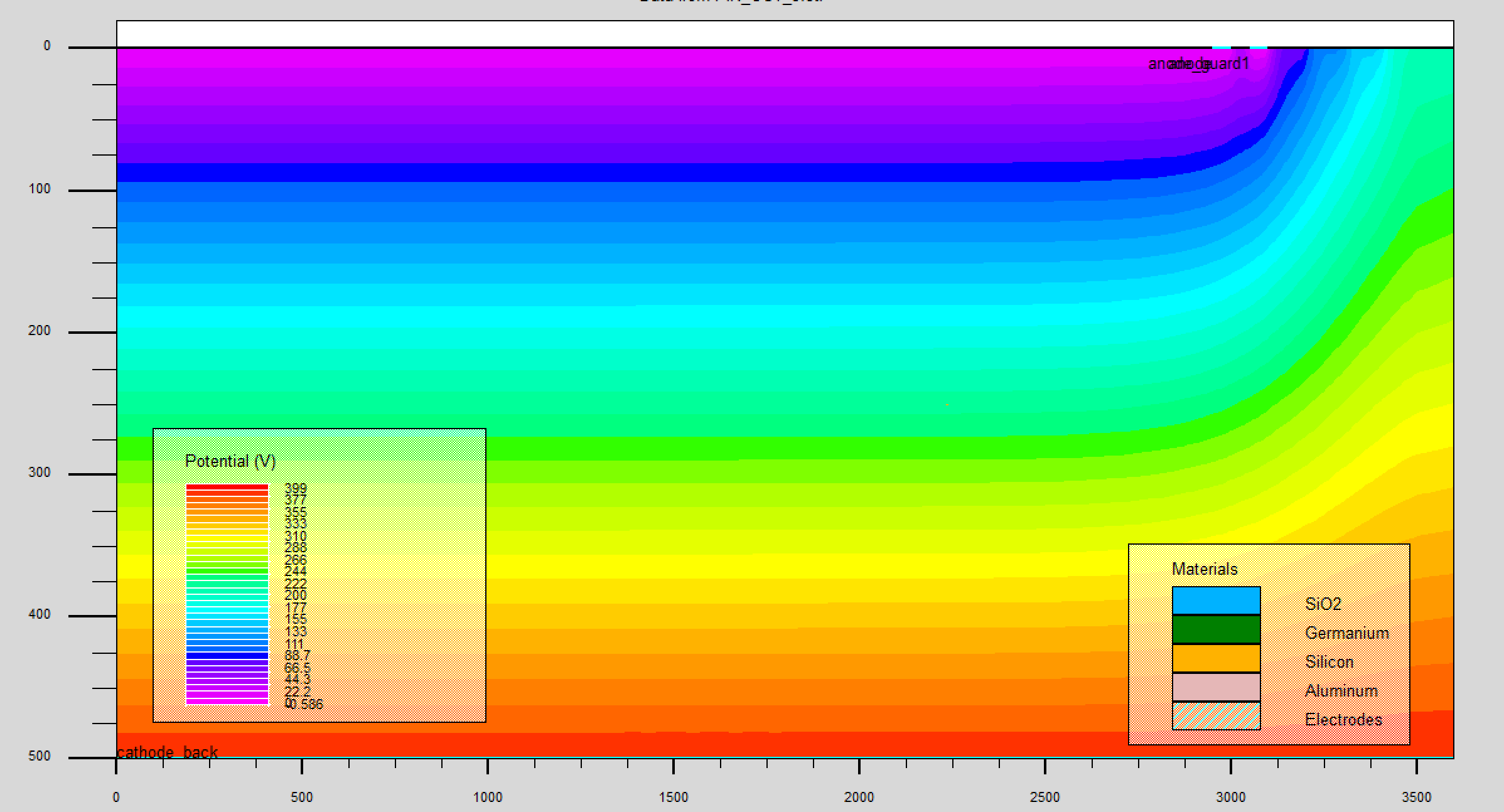The width and height of the screenshot is (1504, 812).
Task: Click the '1000' horizontal axis tick label
Action: click(488, 797)
